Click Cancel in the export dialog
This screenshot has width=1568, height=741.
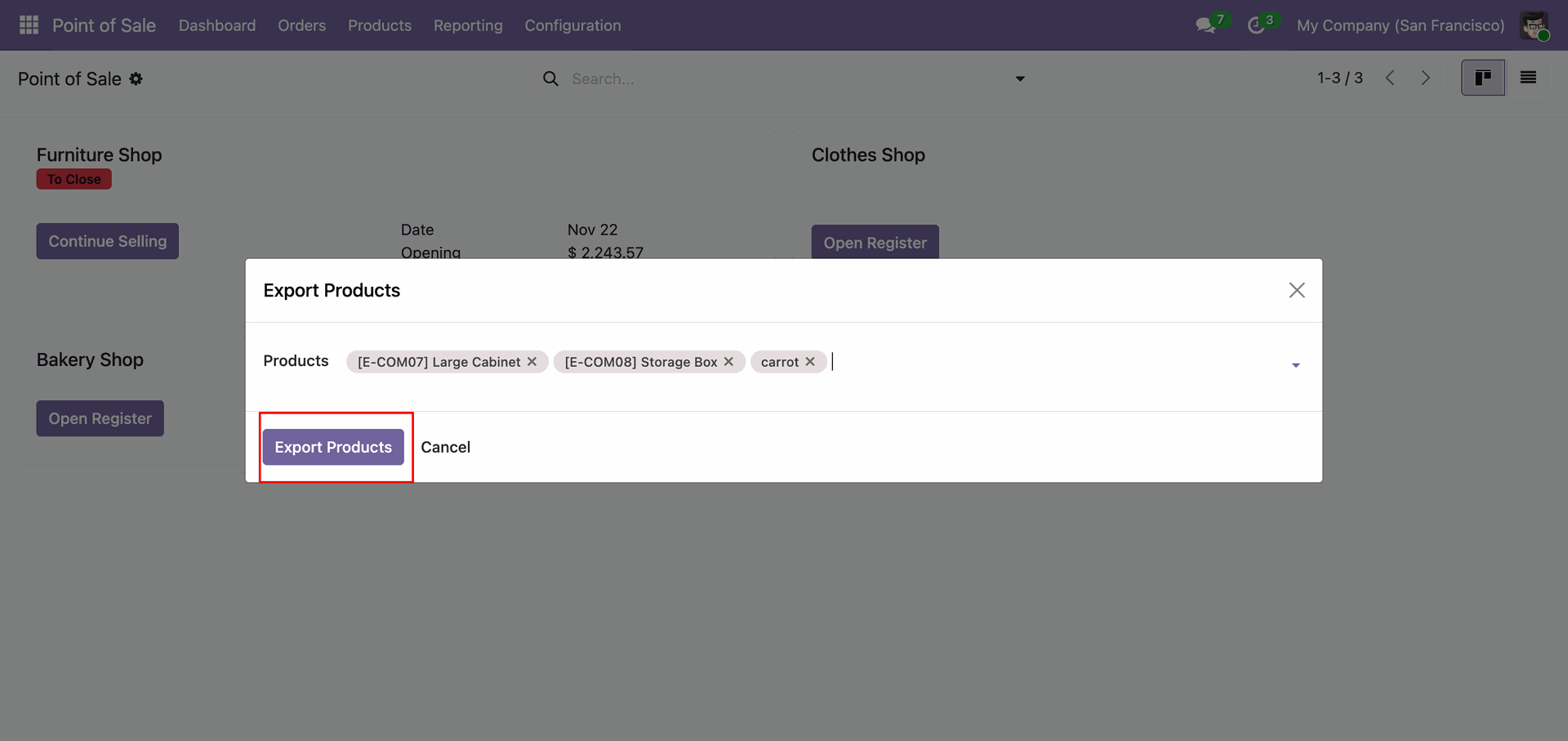[x=445, y=447]
